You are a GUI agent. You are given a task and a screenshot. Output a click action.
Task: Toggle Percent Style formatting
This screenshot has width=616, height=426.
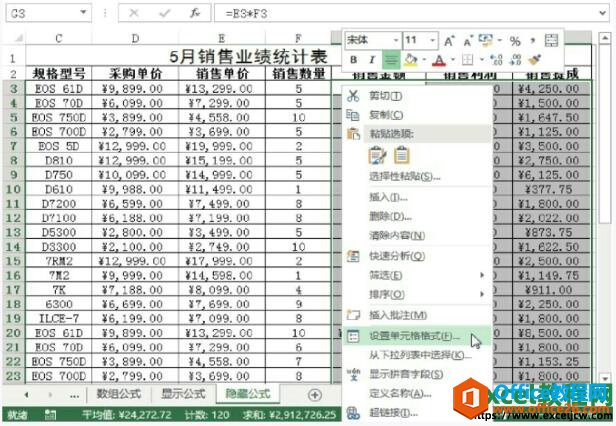[515, 40]
